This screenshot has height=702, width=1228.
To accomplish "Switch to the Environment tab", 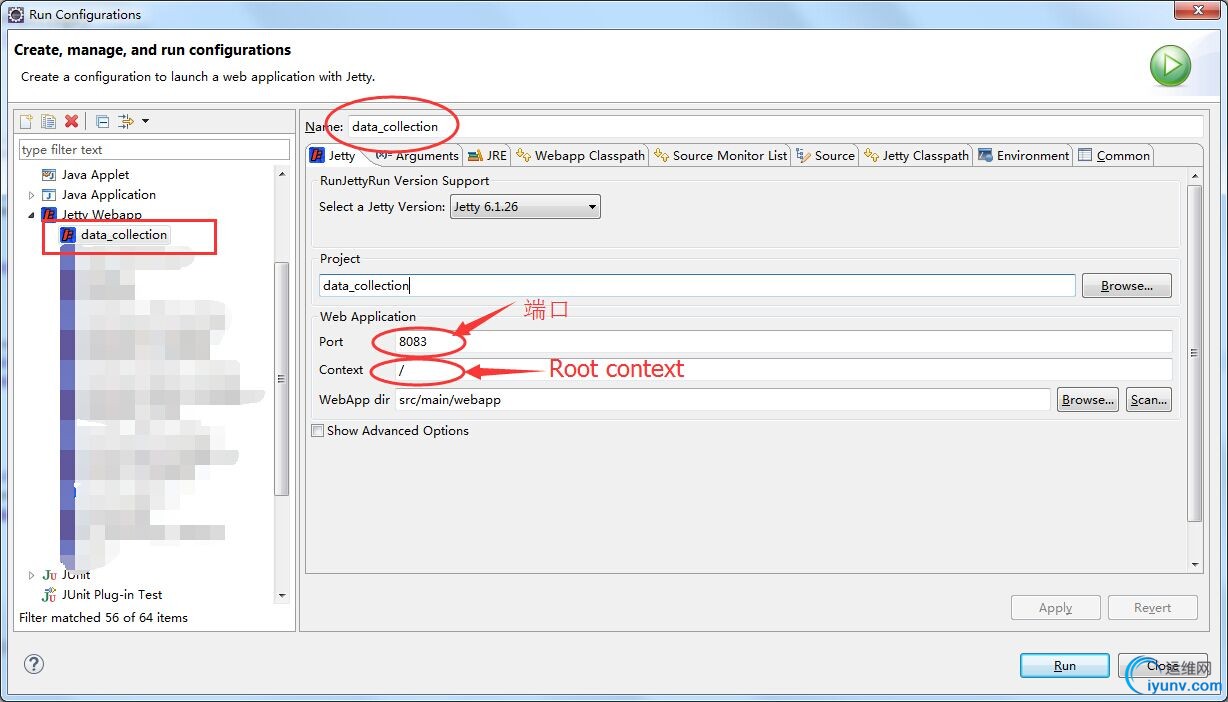I will 1024,156.
